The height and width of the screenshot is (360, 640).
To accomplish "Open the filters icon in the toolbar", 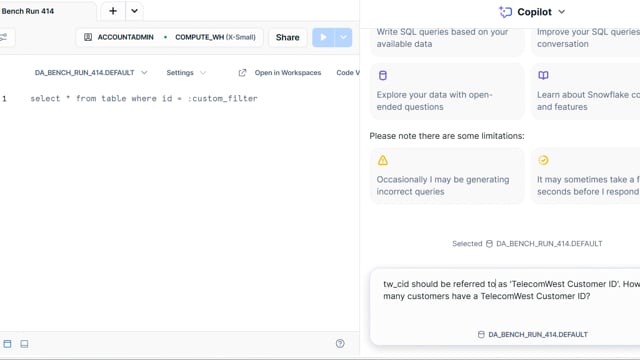I will click(4, 37).
